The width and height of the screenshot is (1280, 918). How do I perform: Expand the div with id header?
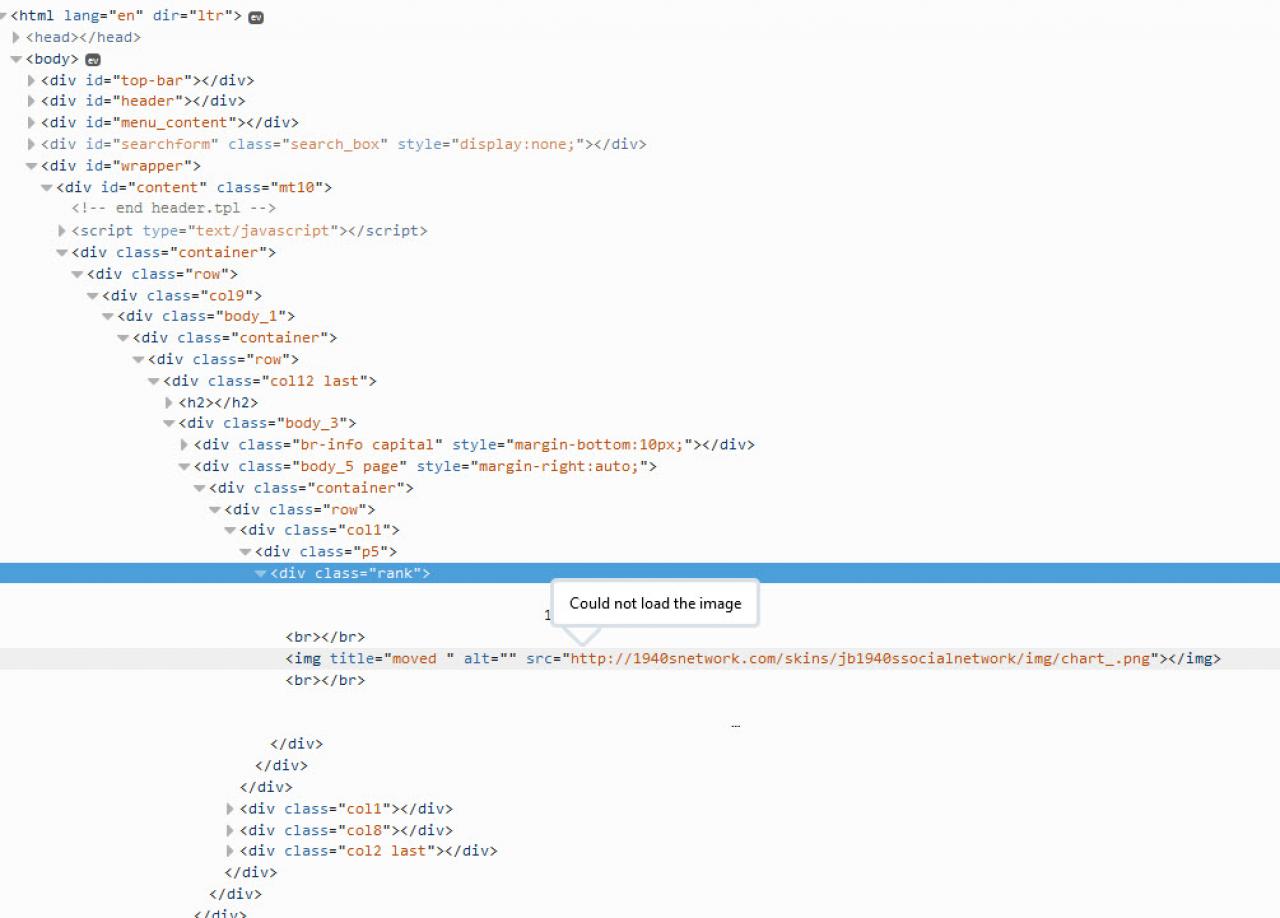pyautogui.click(x=32, y=101)
